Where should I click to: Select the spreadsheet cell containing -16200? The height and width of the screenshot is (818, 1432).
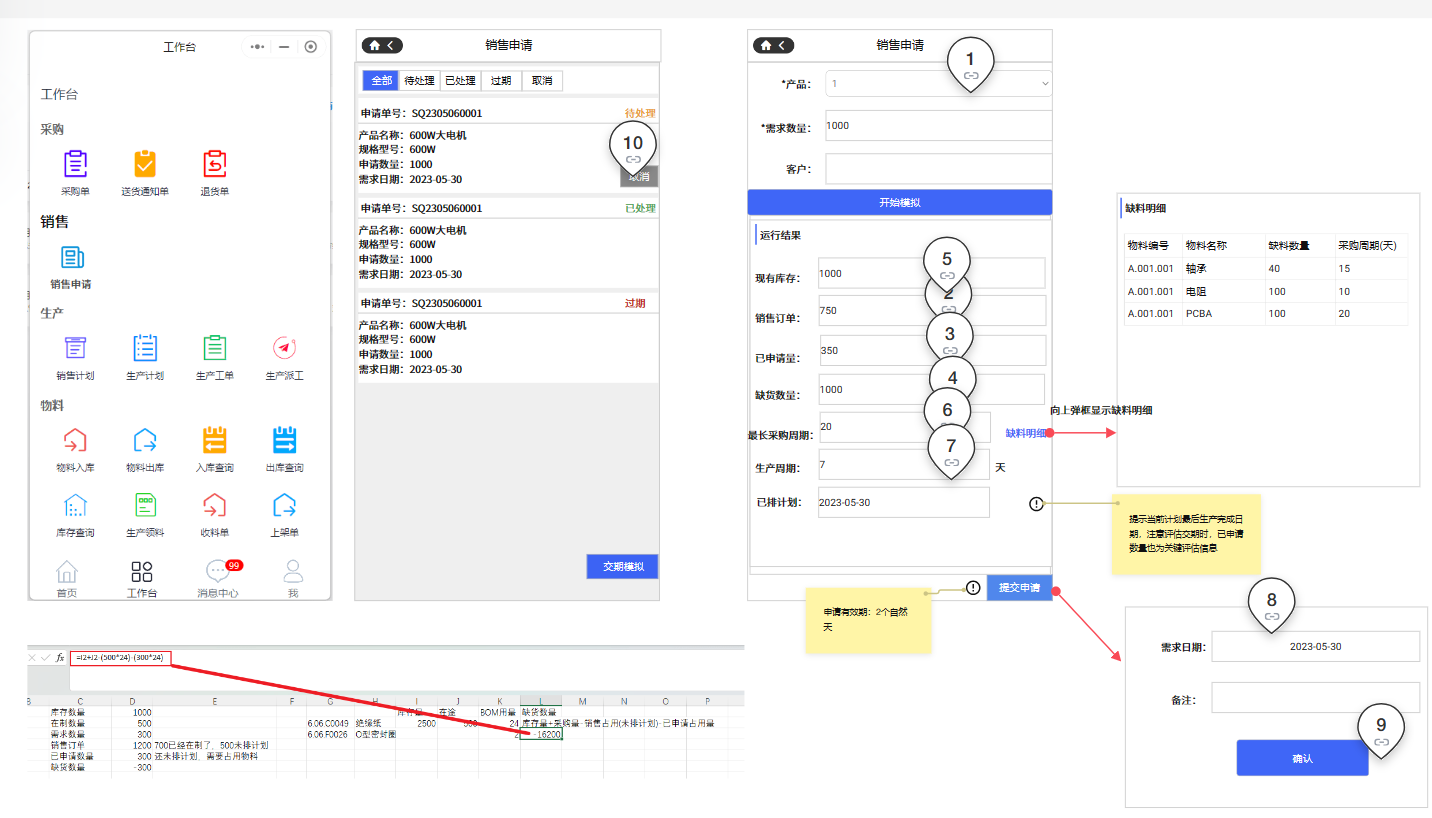[x=541, y=733]
